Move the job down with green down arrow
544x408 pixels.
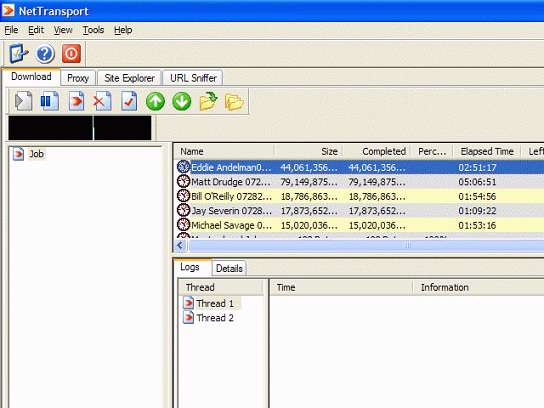(181, 102)
